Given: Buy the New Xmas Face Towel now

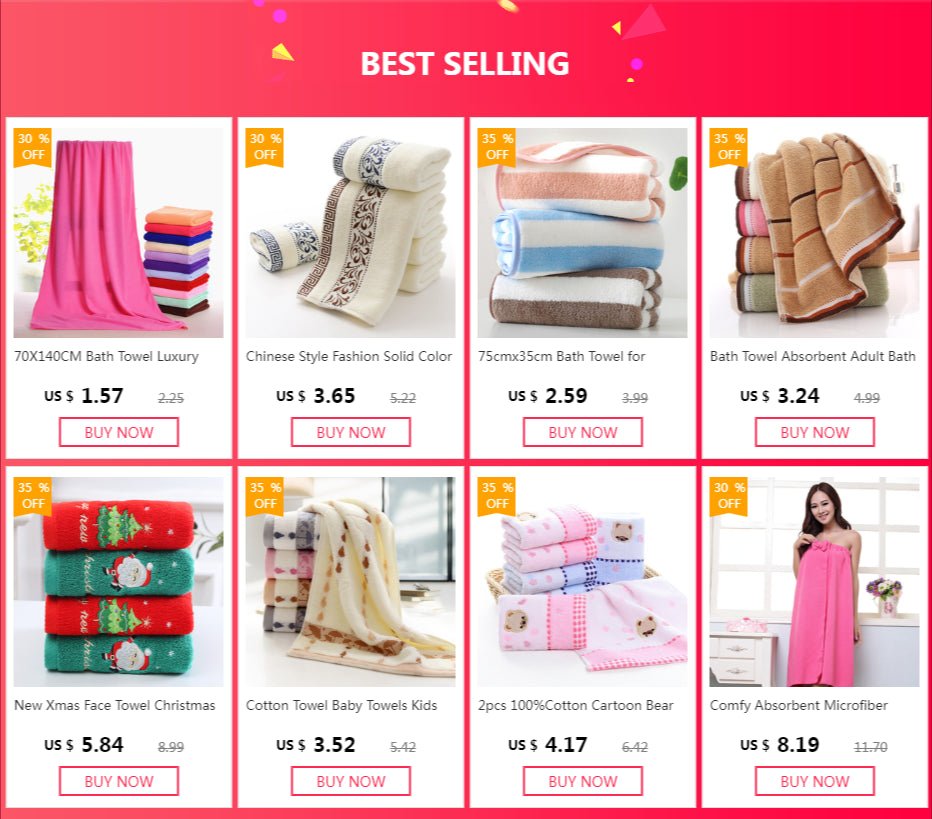Looking at the screenshot, I should (x=119, y=781).
